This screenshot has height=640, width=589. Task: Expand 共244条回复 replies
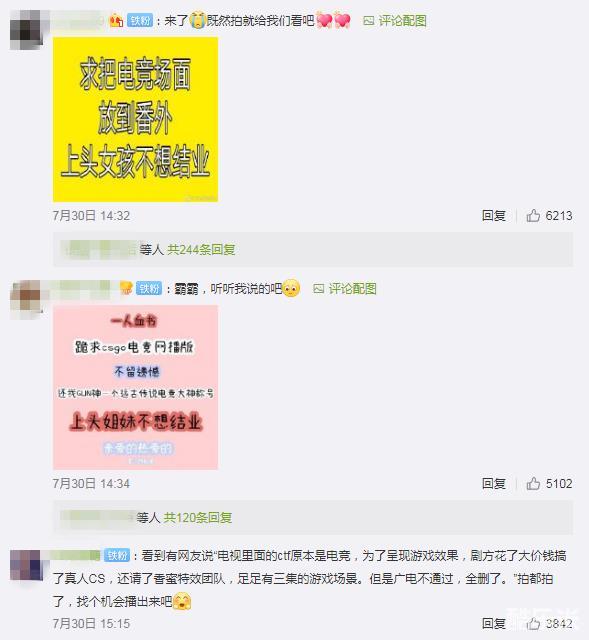201,249
